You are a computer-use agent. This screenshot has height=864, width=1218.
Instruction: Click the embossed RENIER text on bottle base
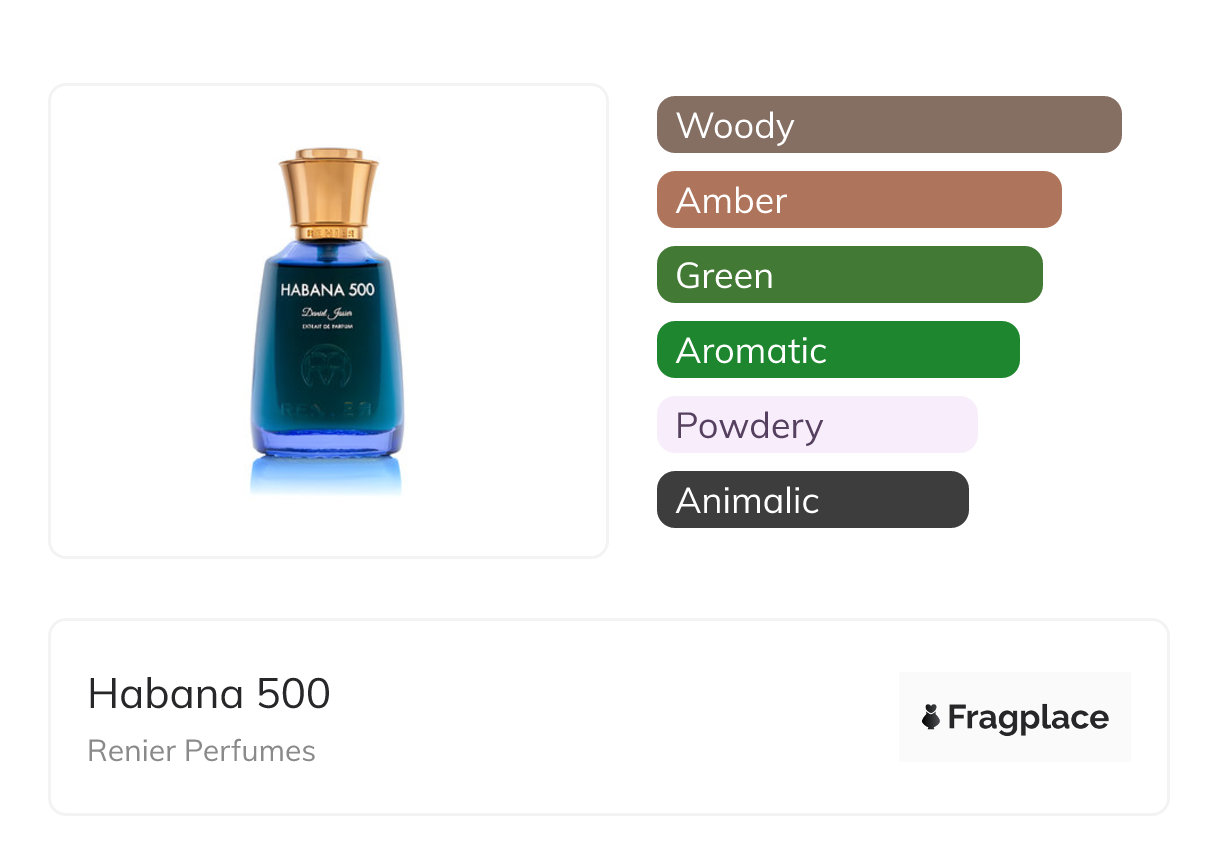326,412
